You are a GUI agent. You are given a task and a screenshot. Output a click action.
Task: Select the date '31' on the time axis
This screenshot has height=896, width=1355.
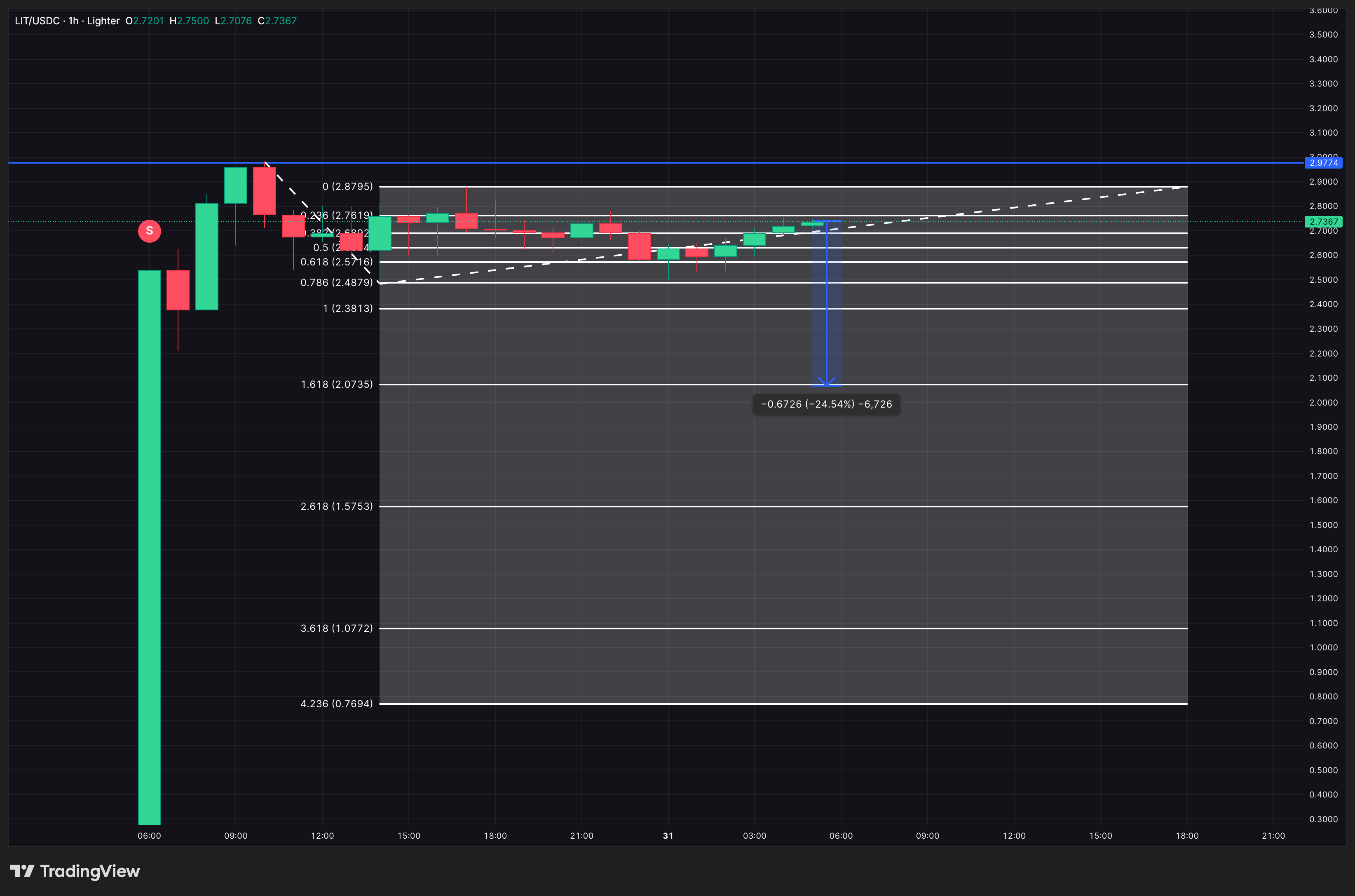tap(668, 835)
